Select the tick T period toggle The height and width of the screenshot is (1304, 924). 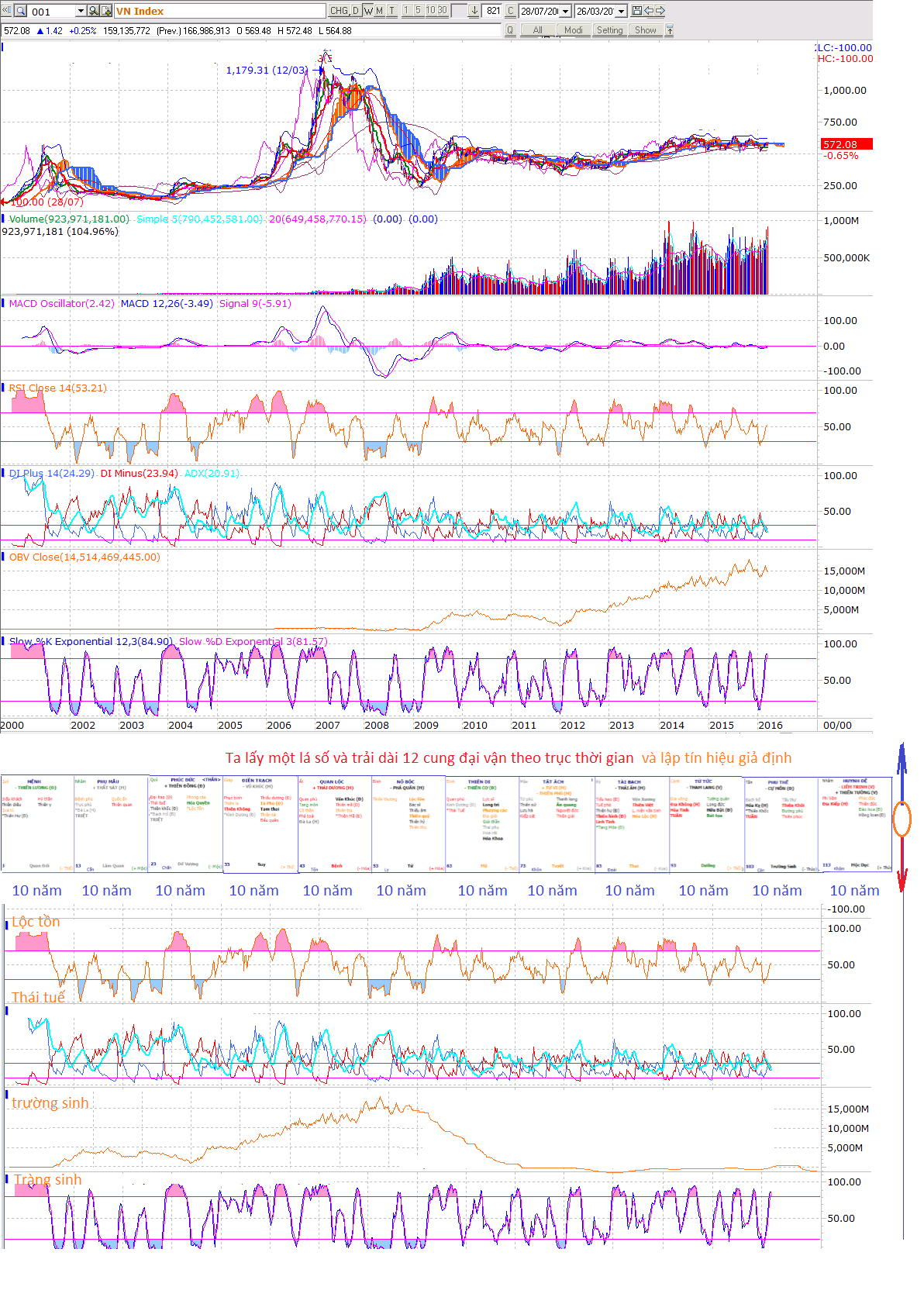[x=392, y=11]
